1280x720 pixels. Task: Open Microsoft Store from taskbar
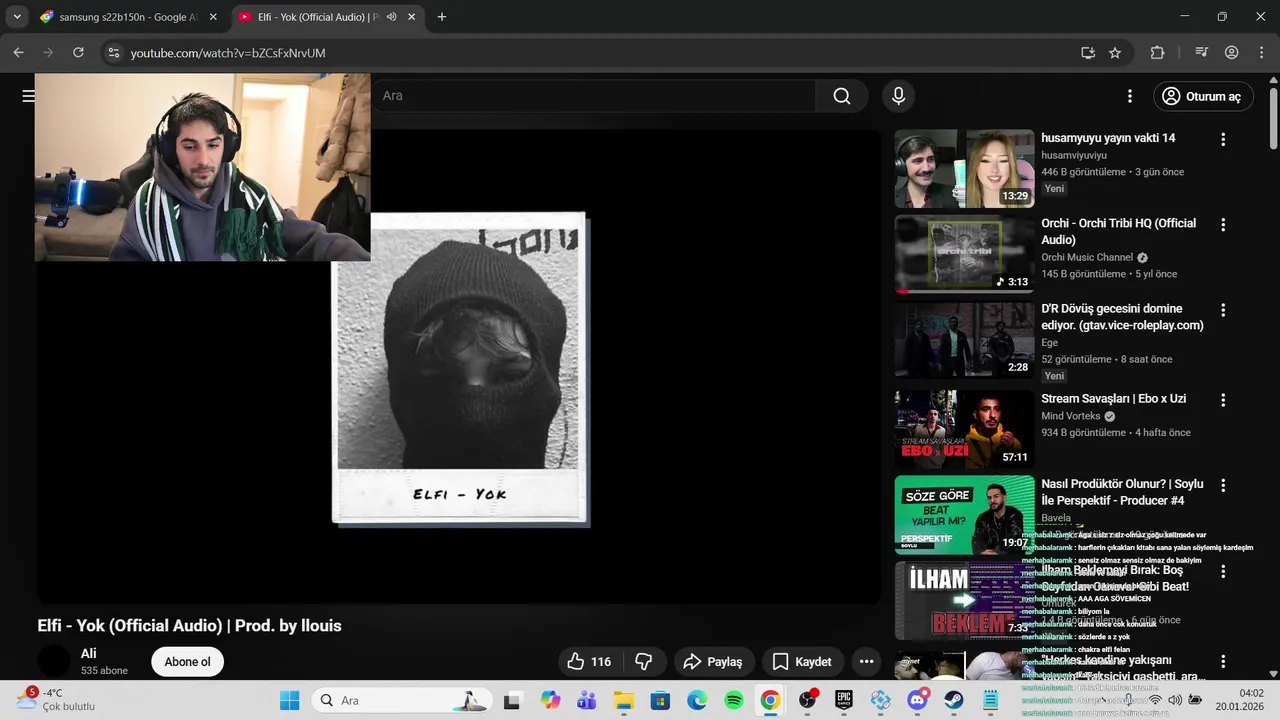660,700
